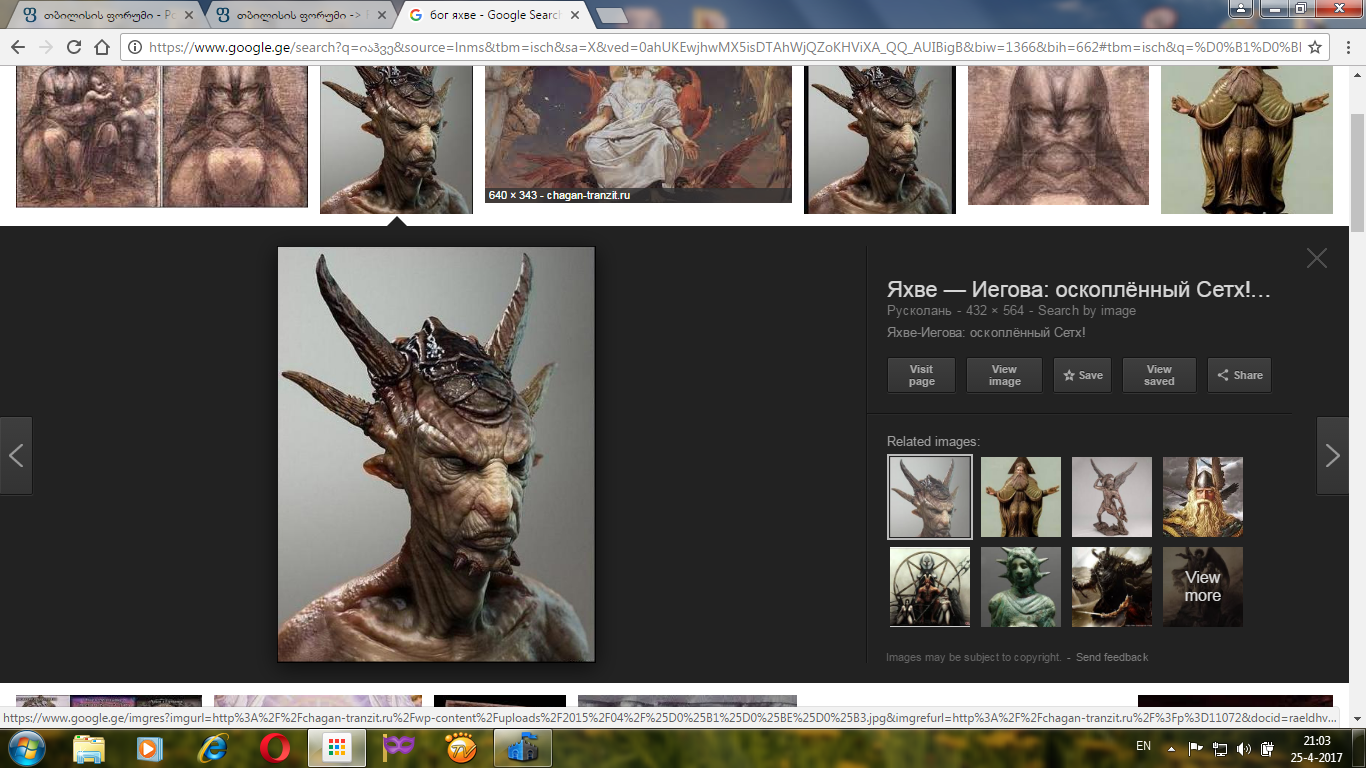Screen dimensions: 1366x768
Task: Select related image of Viking with winged helmet
Action: point(1203,497)
